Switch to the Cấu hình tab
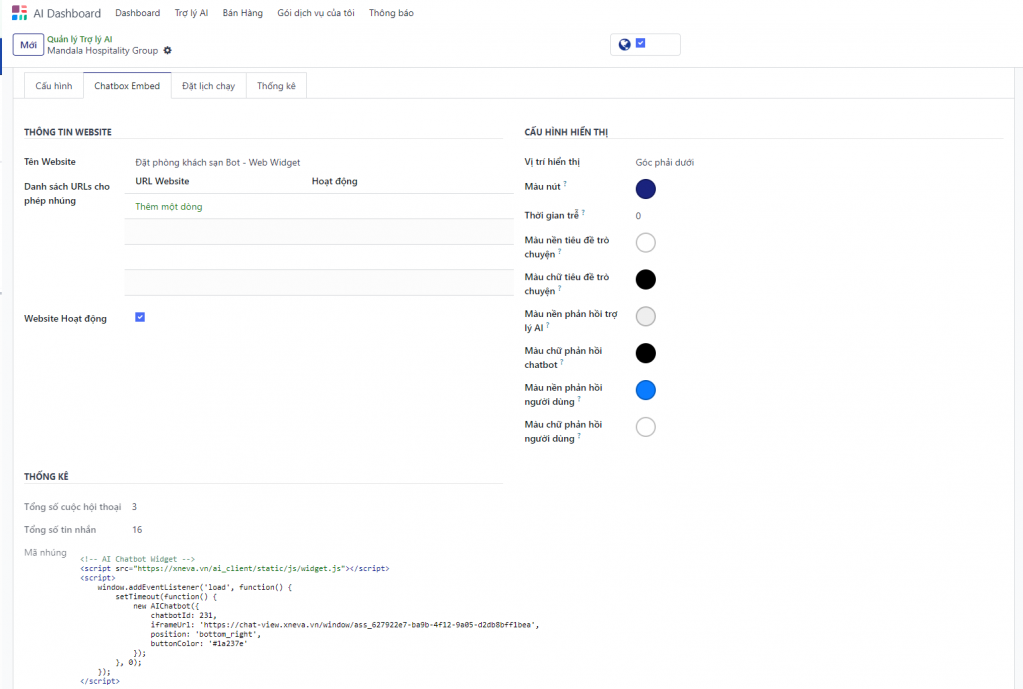 pos(53,86)
